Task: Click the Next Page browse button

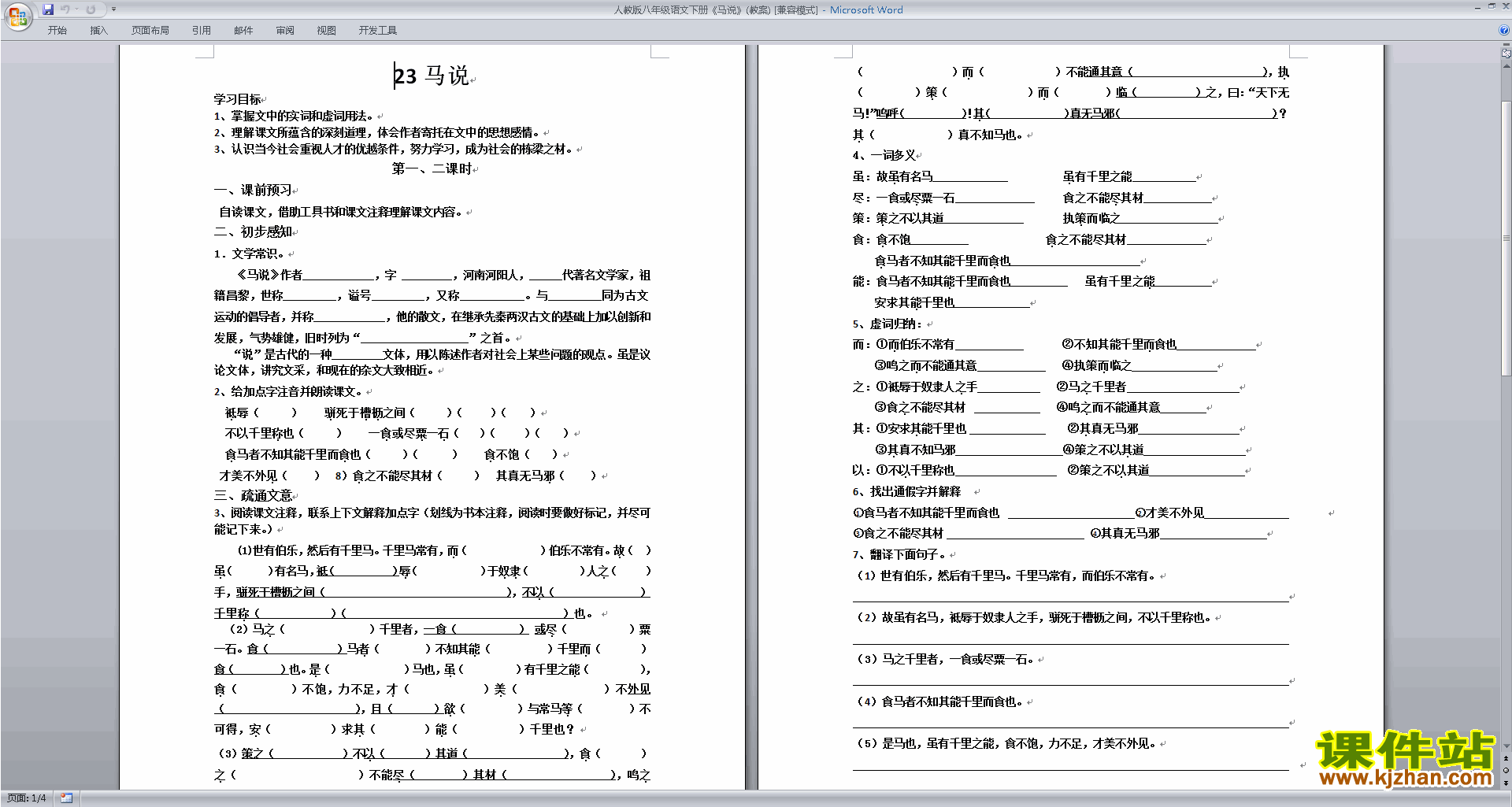Action: point(1506,783)
